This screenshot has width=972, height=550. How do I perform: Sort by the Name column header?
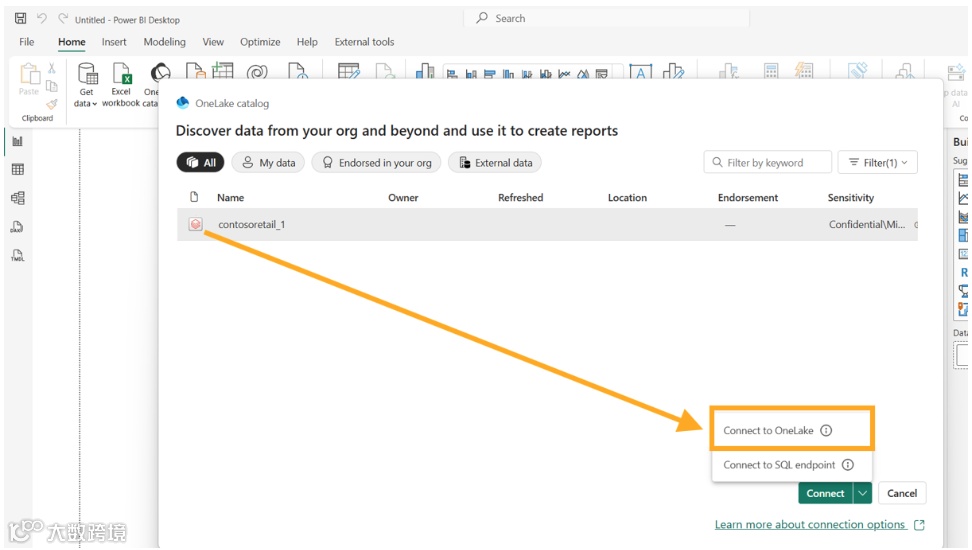click(231, 198)
